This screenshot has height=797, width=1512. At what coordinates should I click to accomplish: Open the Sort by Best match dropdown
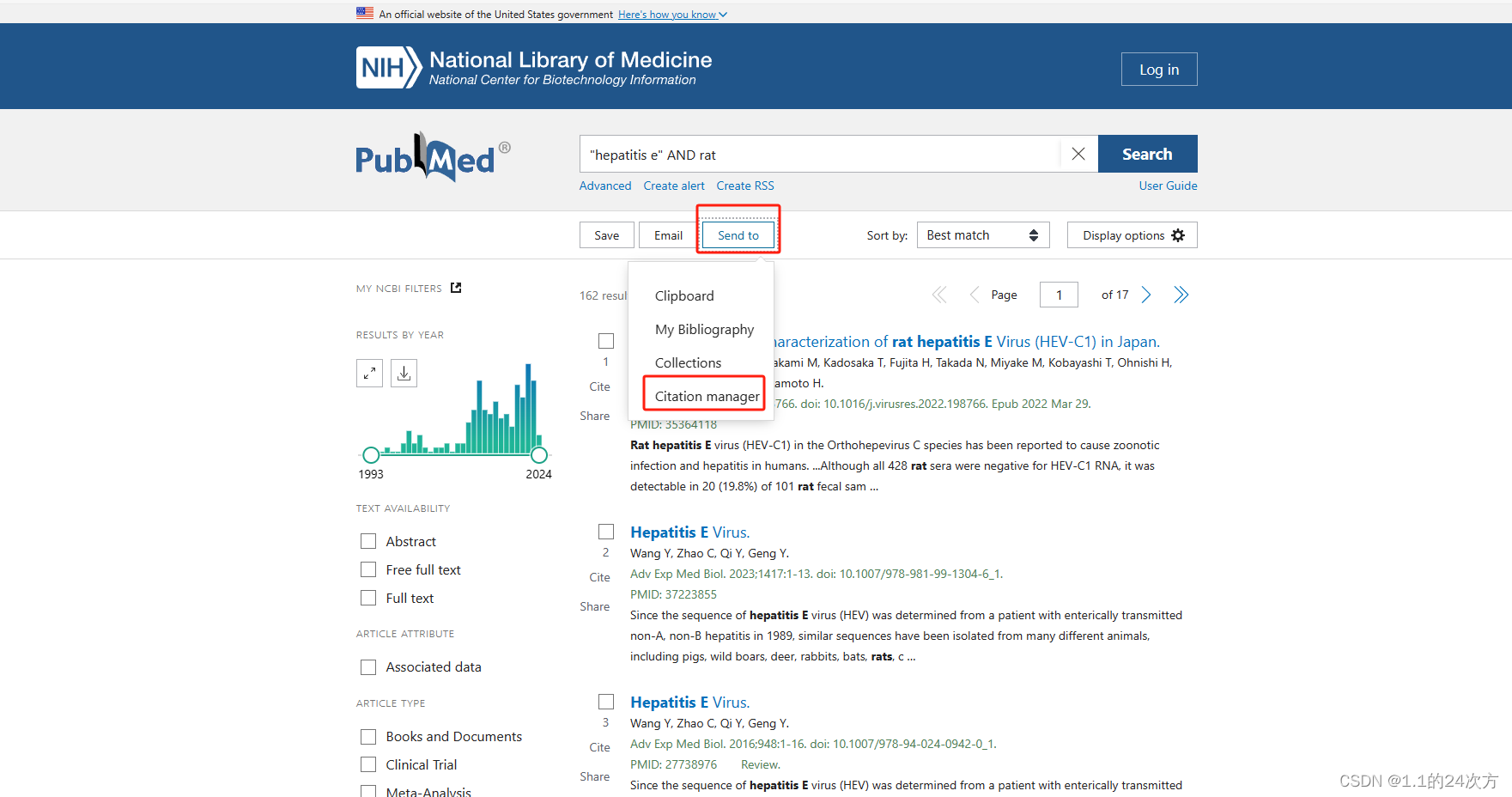coord(983,235)
